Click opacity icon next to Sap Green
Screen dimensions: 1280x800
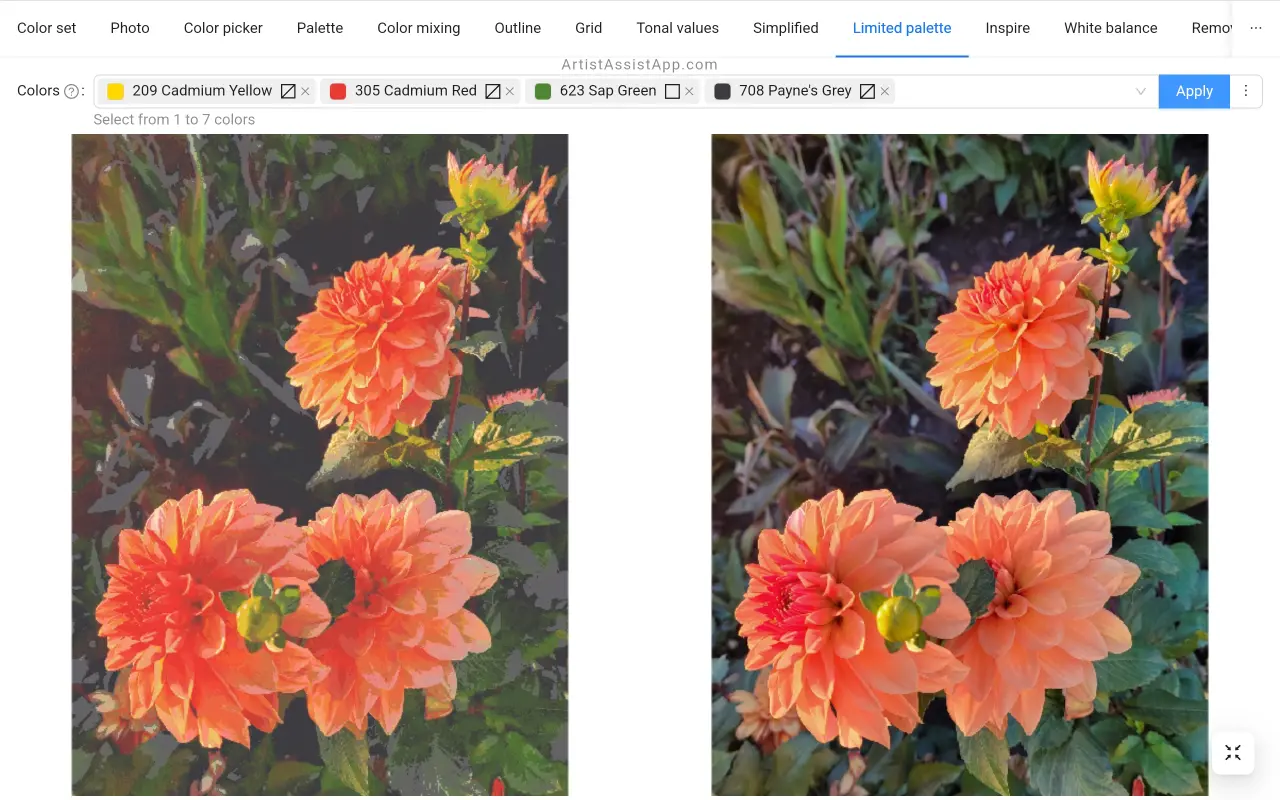coord(672,91)
